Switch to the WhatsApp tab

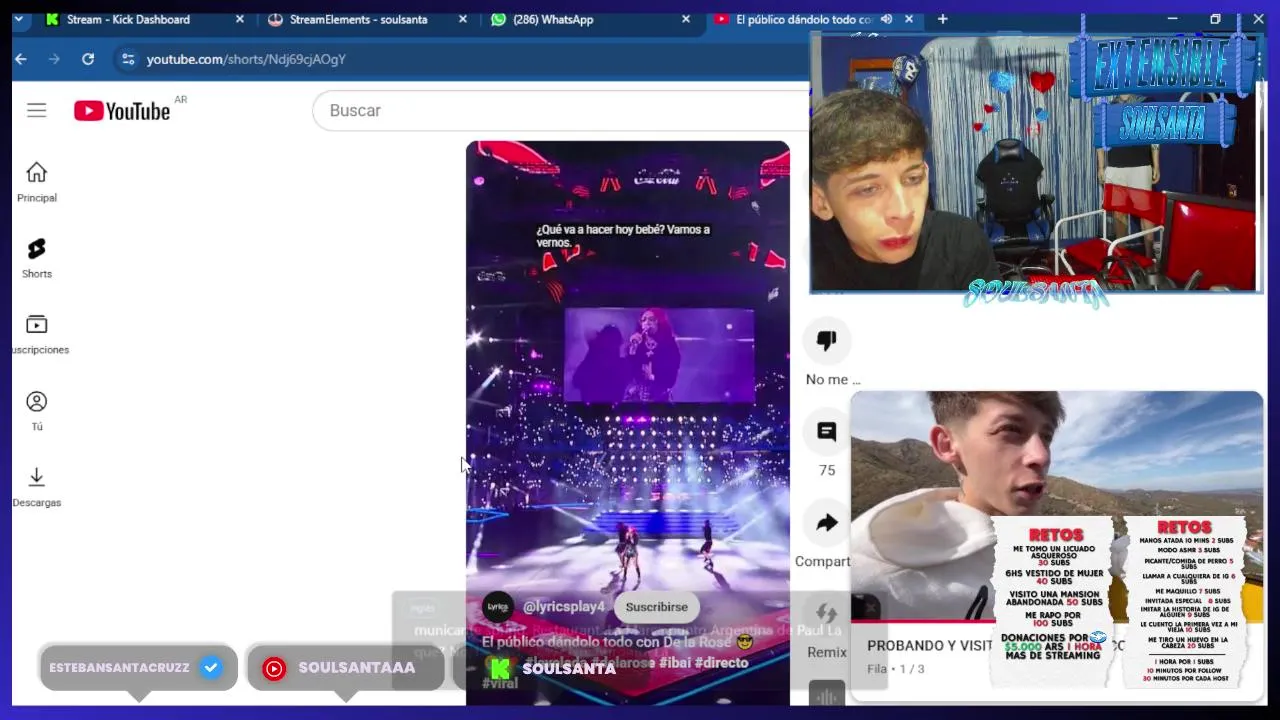553,19
